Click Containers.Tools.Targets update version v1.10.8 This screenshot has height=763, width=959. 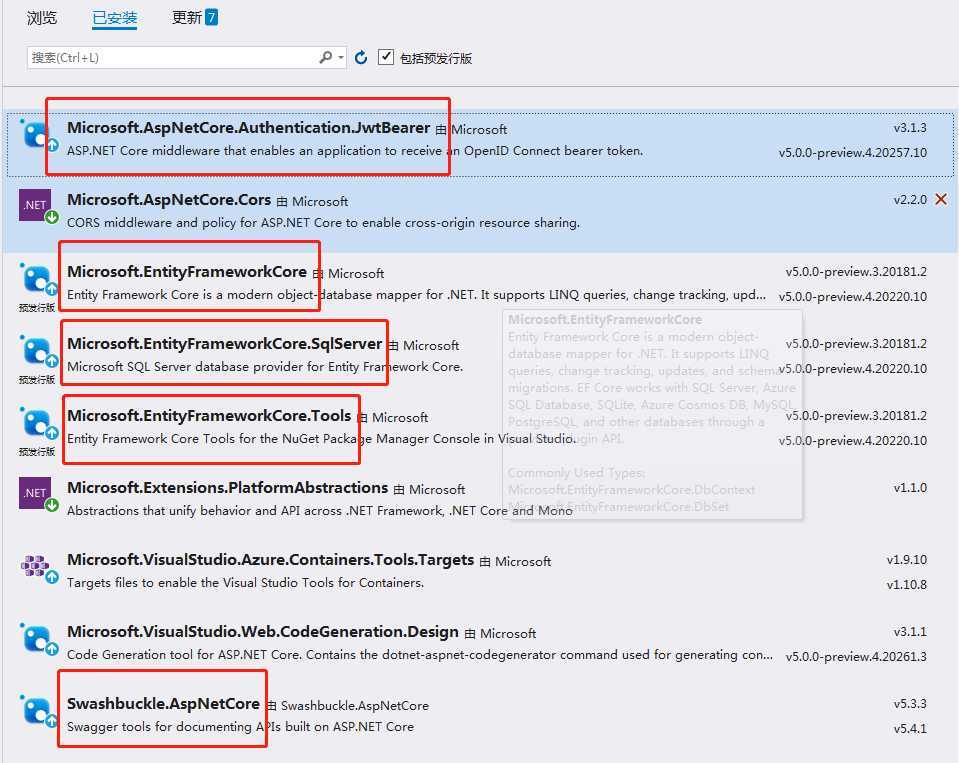pyautogui.click(x=906, y=585)
